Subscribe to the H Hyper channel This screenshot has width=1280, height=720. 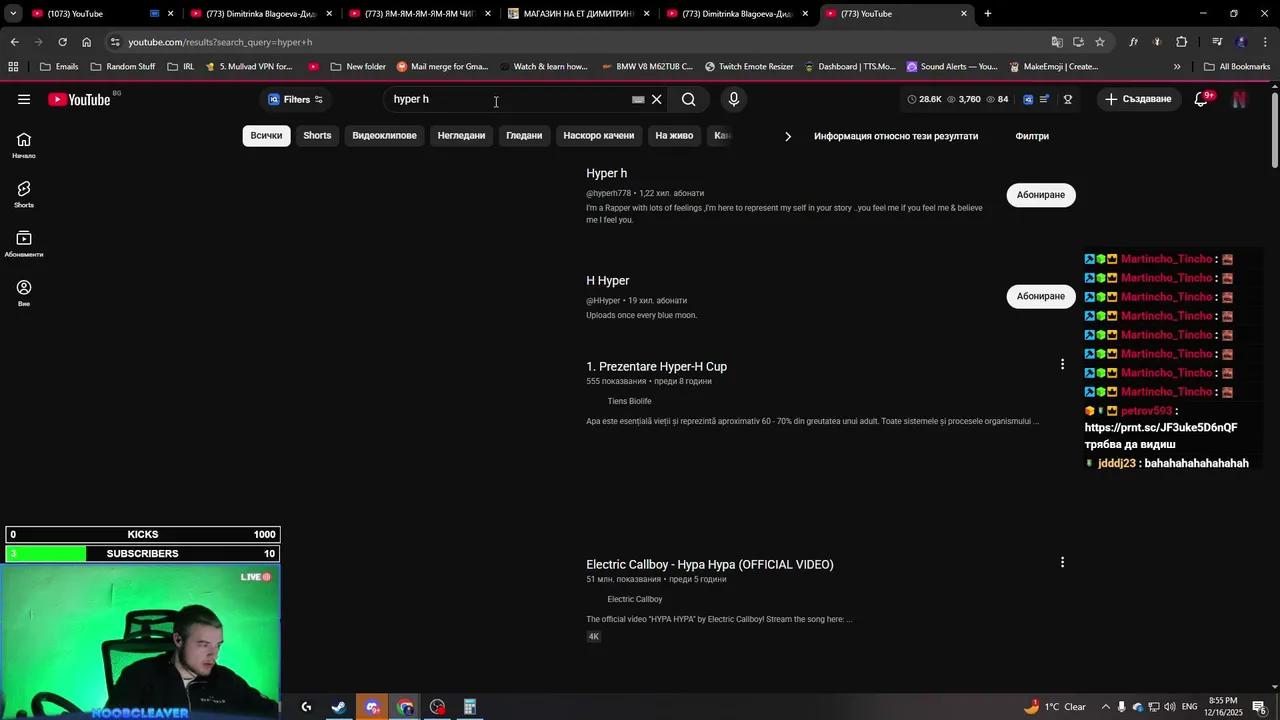[x=1041, y=296]
